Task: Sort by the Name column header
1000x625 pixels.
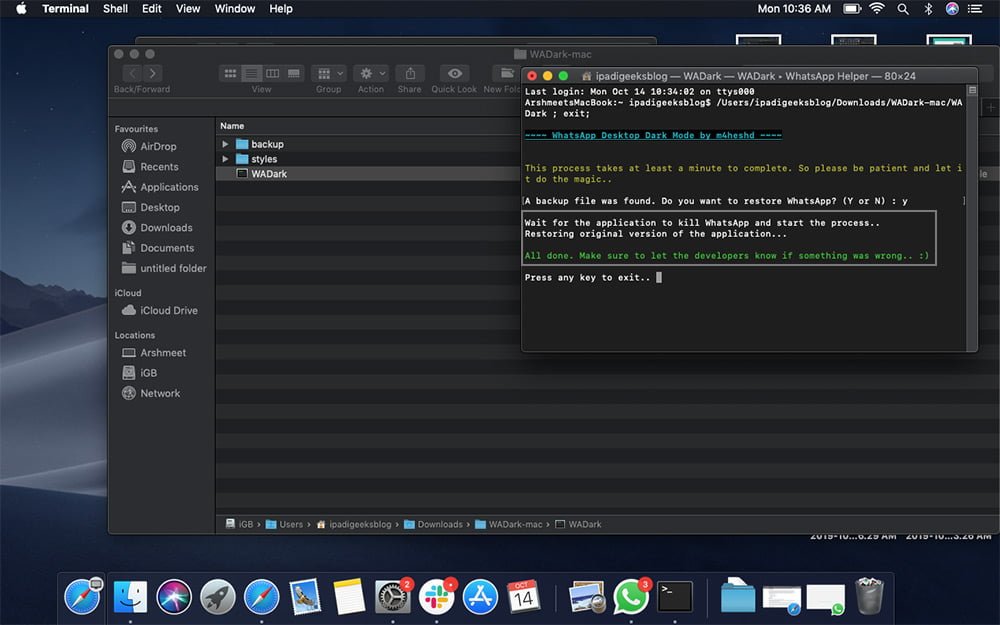Action: 232,126
